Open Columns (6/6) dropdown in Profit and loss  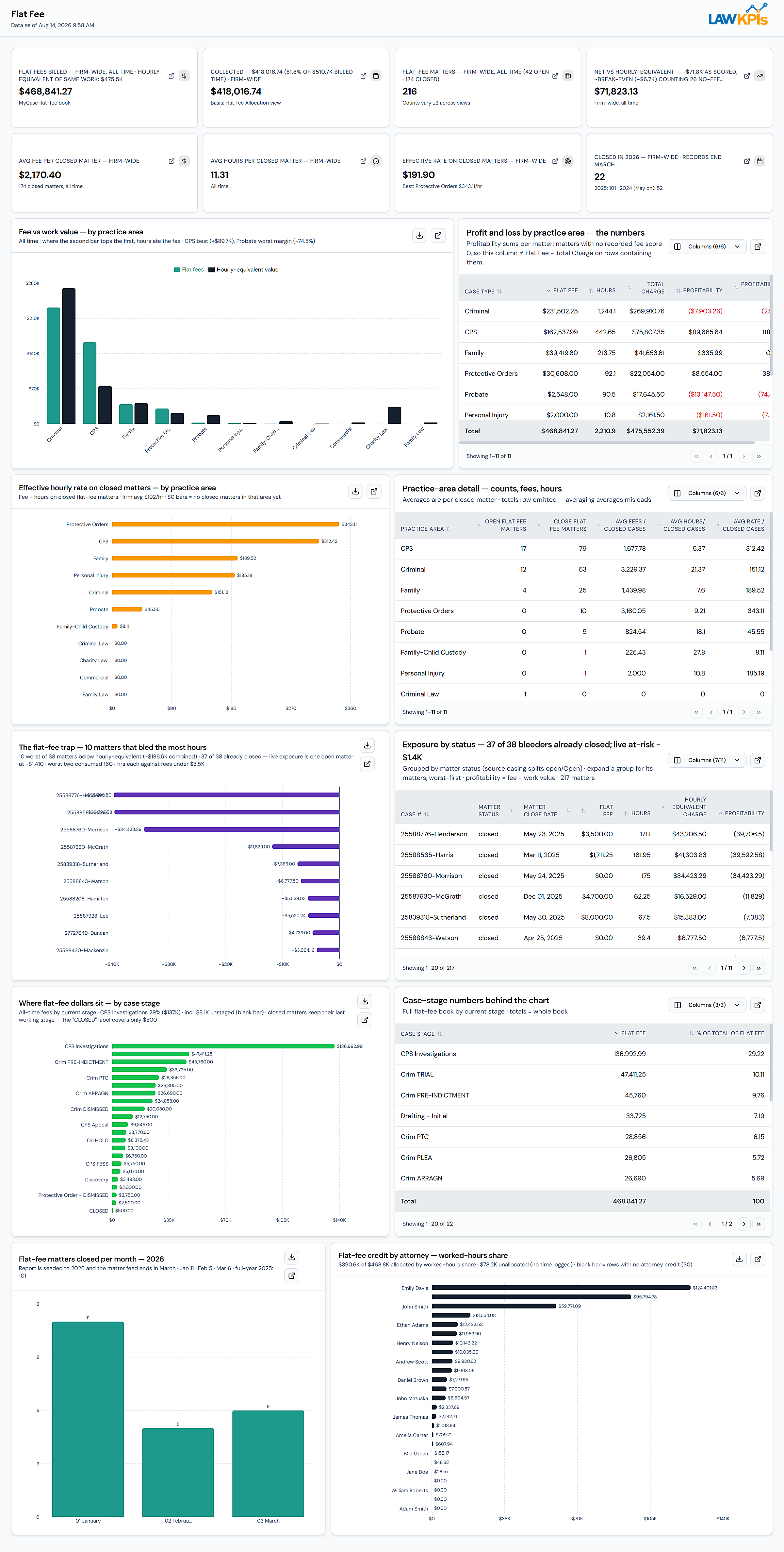707,246
